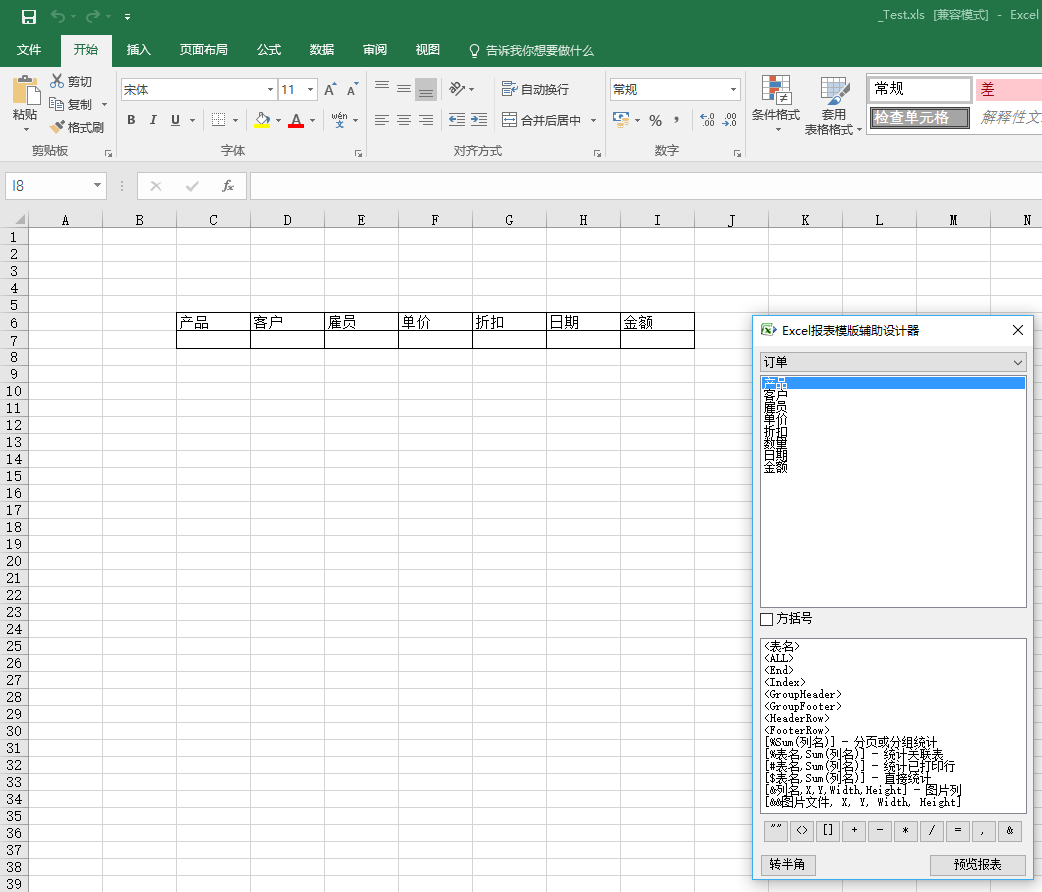This screenshot has height=892, width=1042.
Task: Click the plus operator button in designer
Action: pyautogui.click(x=854, y=830)
